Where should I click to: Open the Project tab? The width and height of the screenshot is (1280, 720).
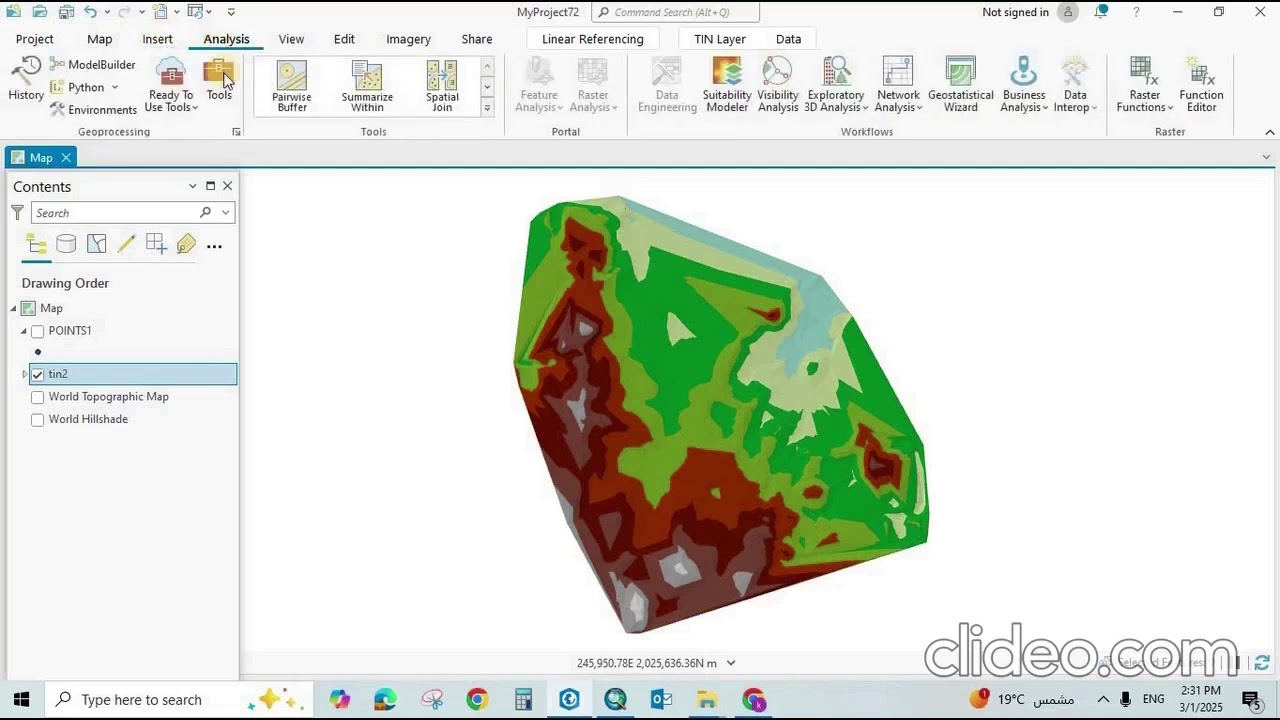point(34,39)
